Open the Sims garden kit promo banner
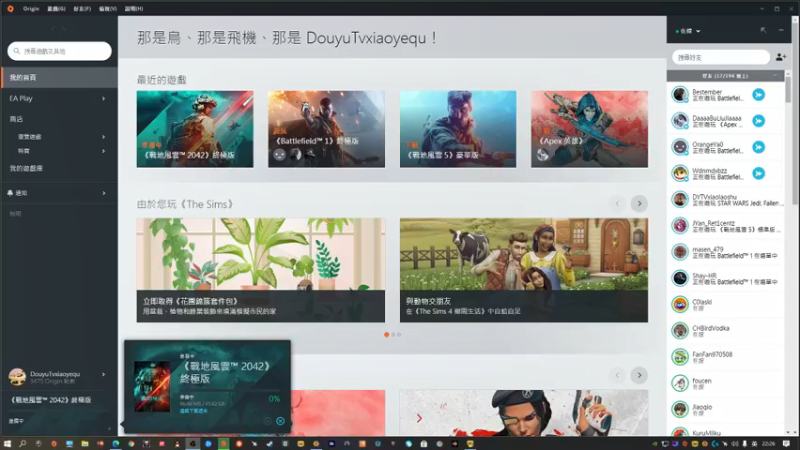 point(261,270)
